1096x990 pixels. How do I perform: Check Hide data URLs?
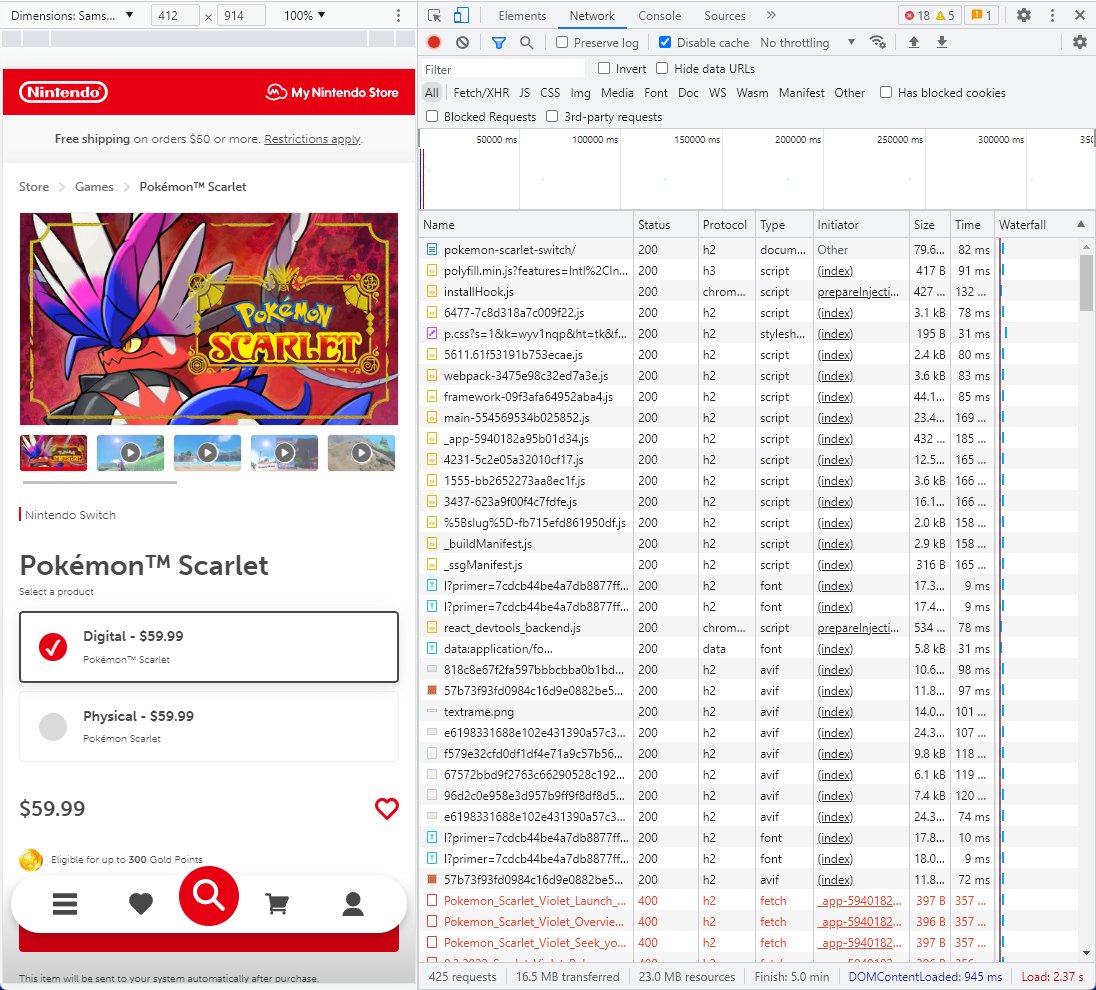point(662,69)
